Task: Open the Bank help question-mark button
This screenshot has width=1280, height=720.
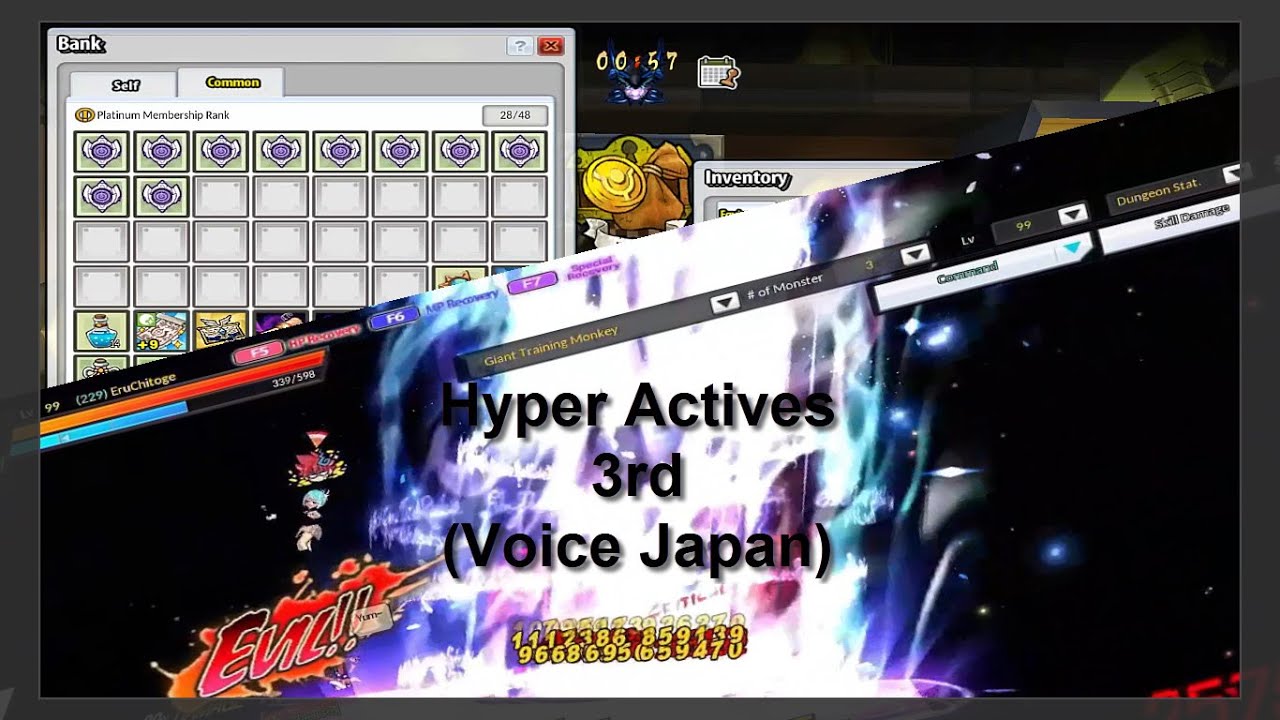Action: click(519, 46)
